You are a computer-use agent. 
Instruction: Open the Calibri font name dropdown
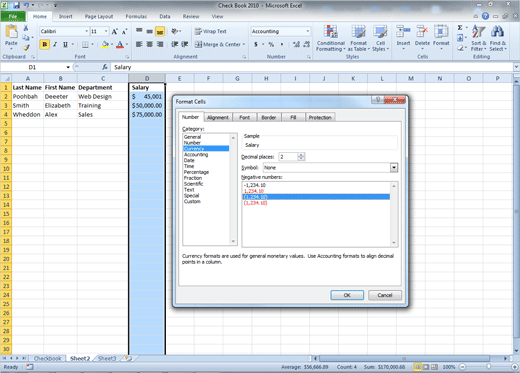click(87, 31)
